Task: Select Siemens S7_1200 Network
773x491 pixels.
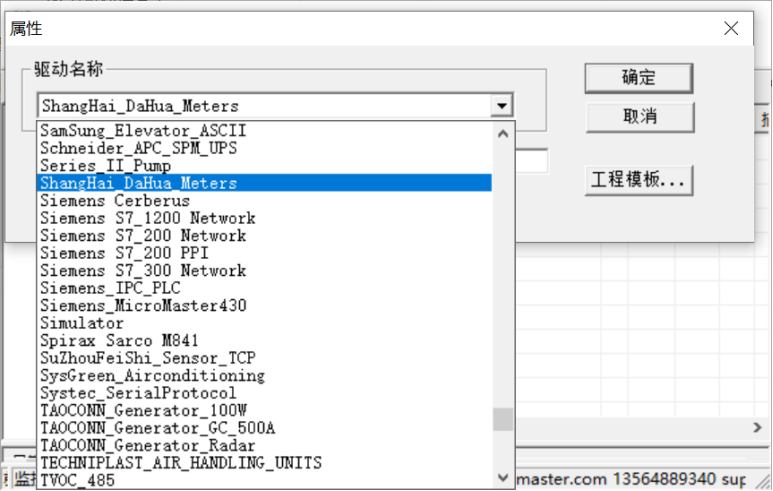Action: point(265,218)
